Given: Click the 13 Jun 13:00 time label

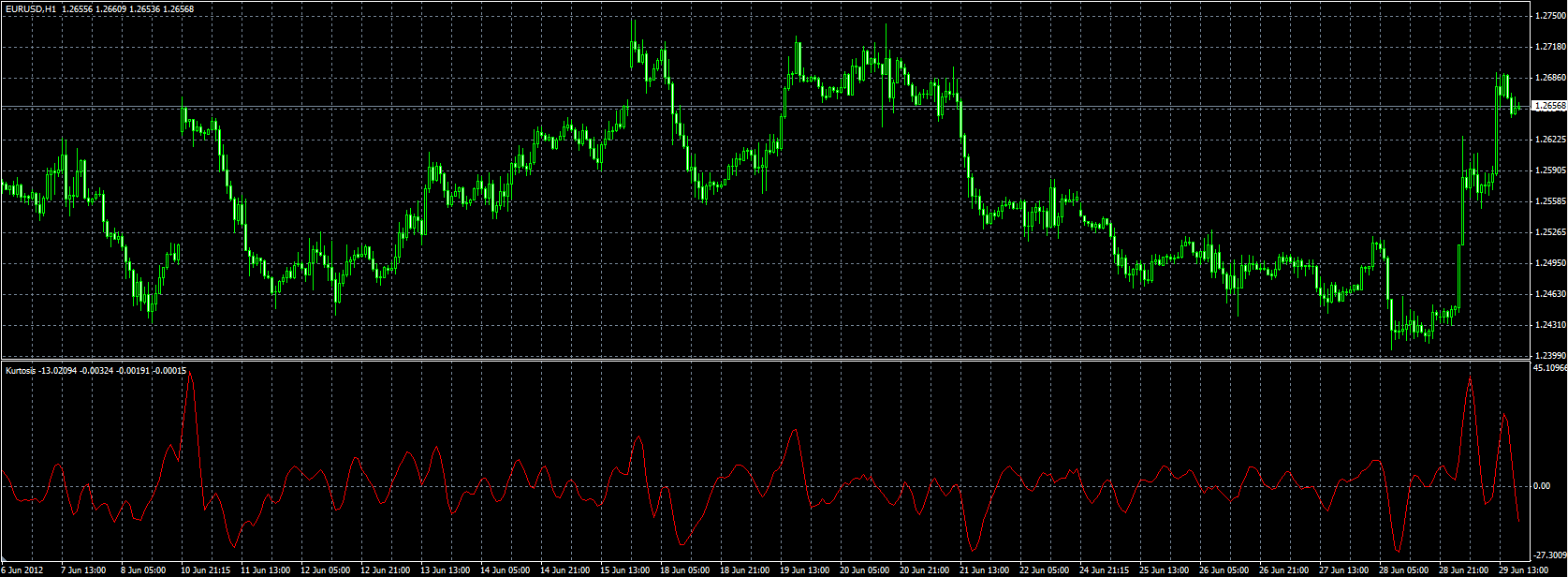Looking at the screenshot, I should tap(445, 570).
